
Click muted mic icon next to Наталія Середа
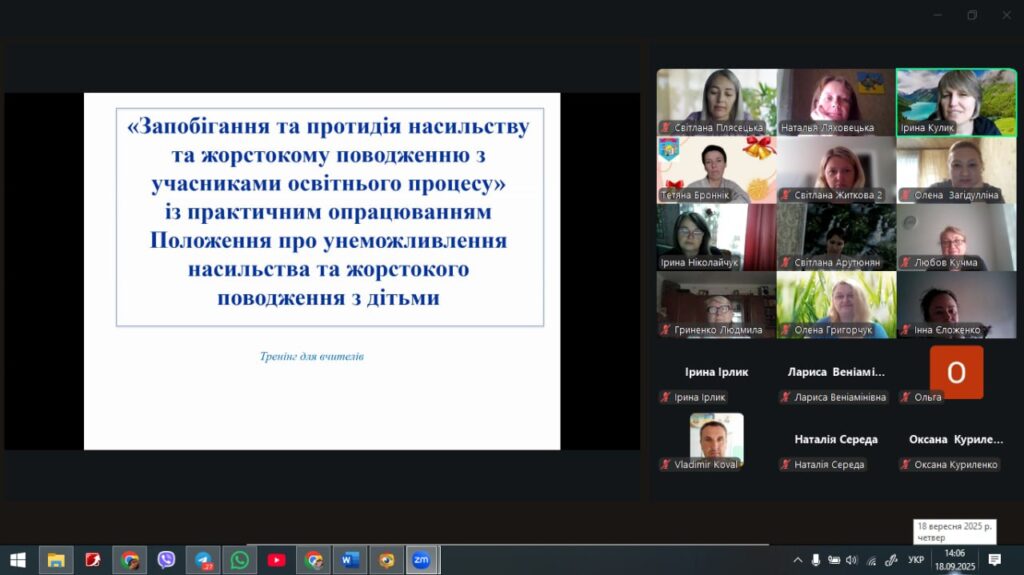[x=785, y=465]
